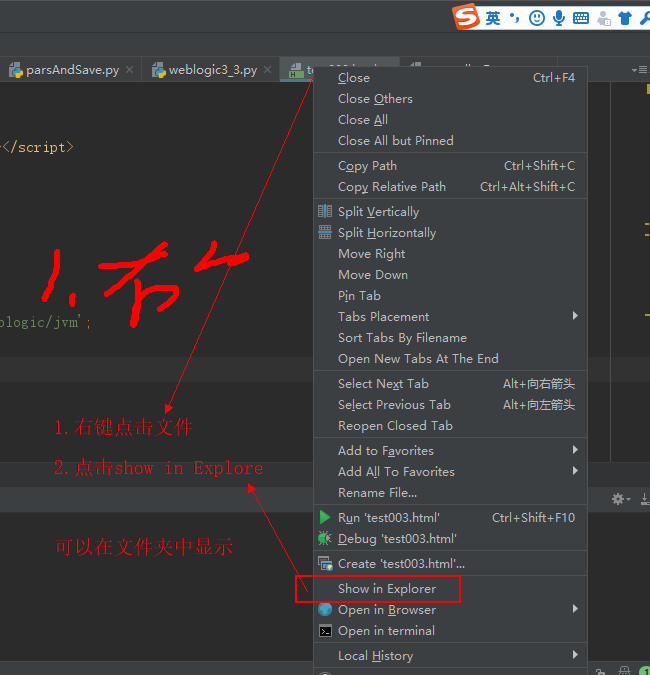
Task: Expand the Add to Favorites submenu
Action: point(451,451)
